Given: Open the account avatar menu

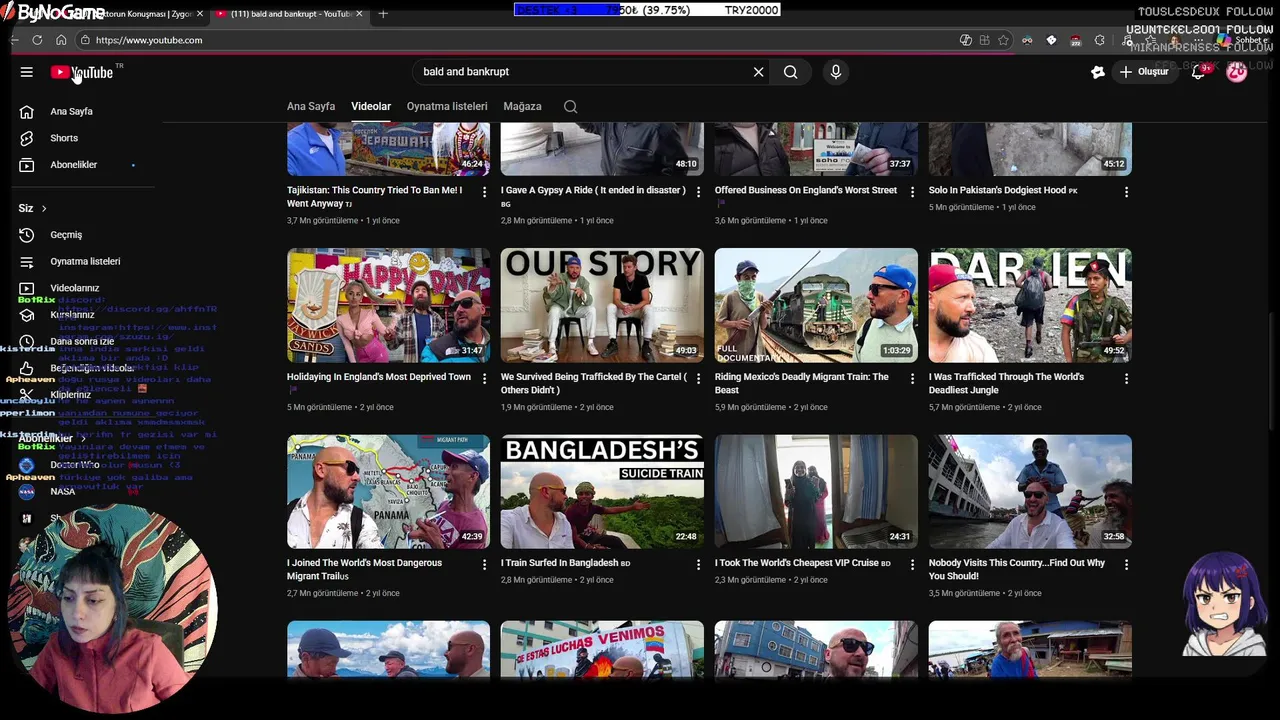Looking at the screenshot, I should pos(1237,72).
